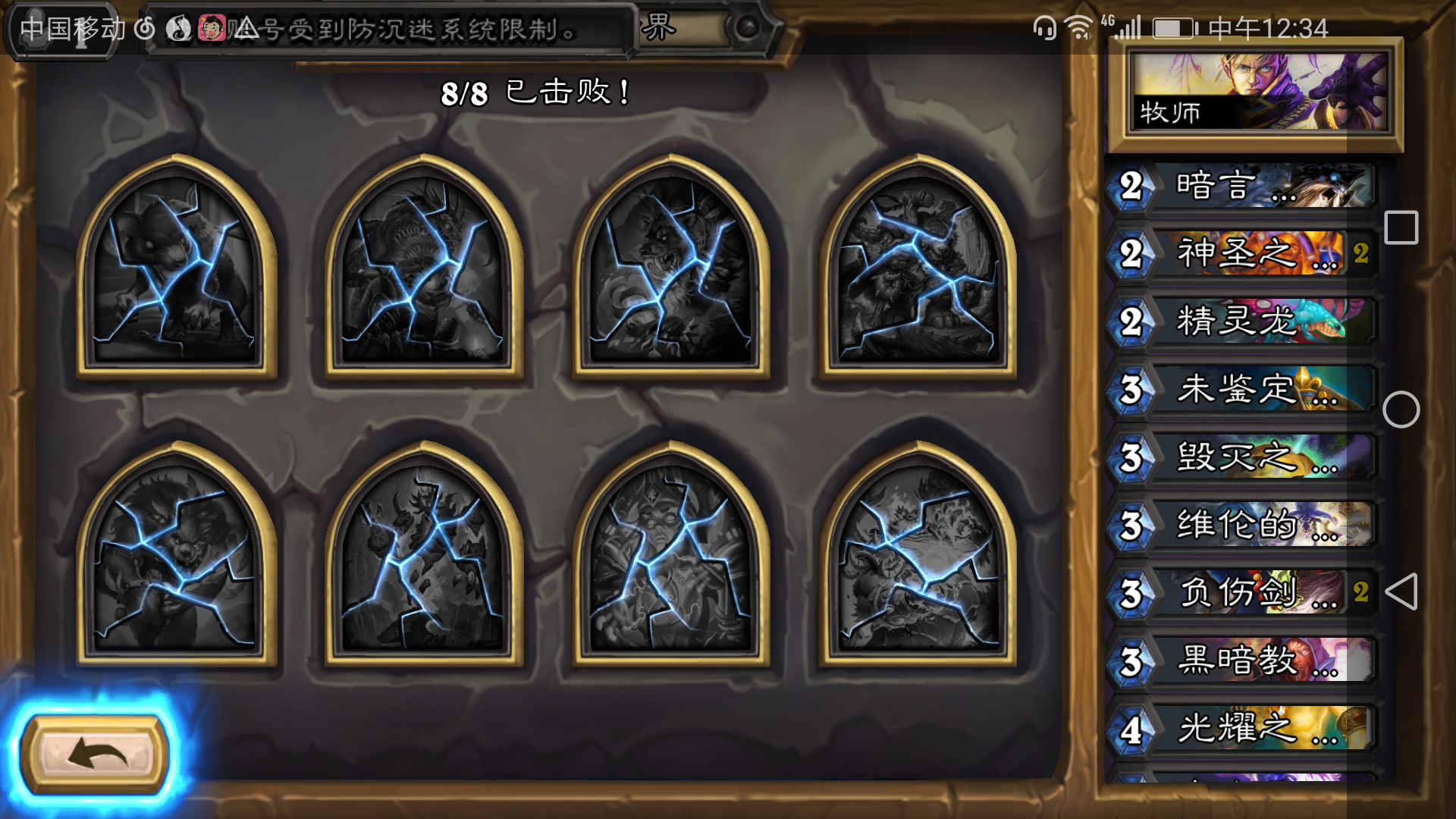Tap the Android home circle icon
The width and height of the screenshot is (1456, 819).
click(x=1401, y=409)
